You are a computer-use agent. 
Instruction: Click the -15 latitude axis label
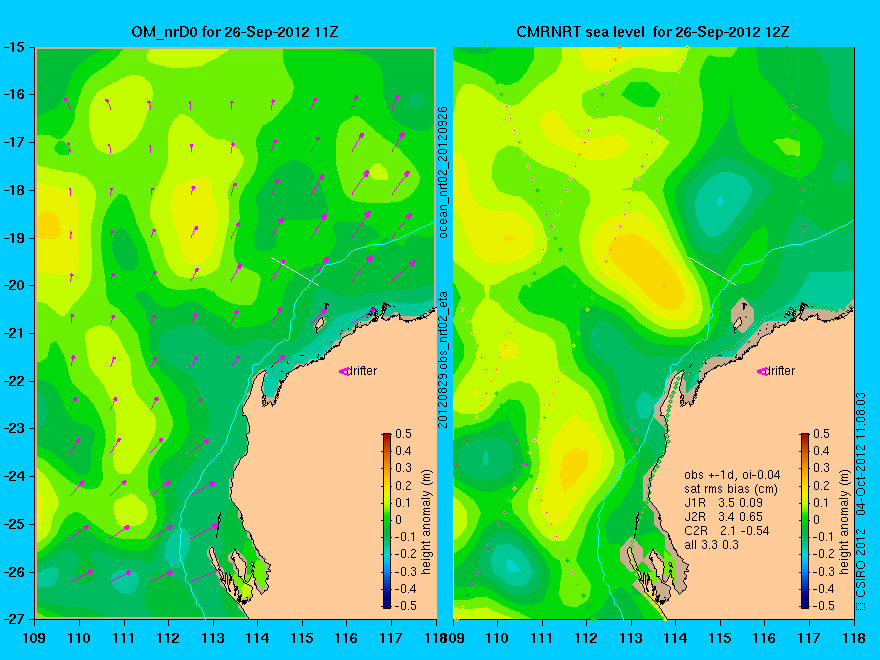[x=13, y=47]
